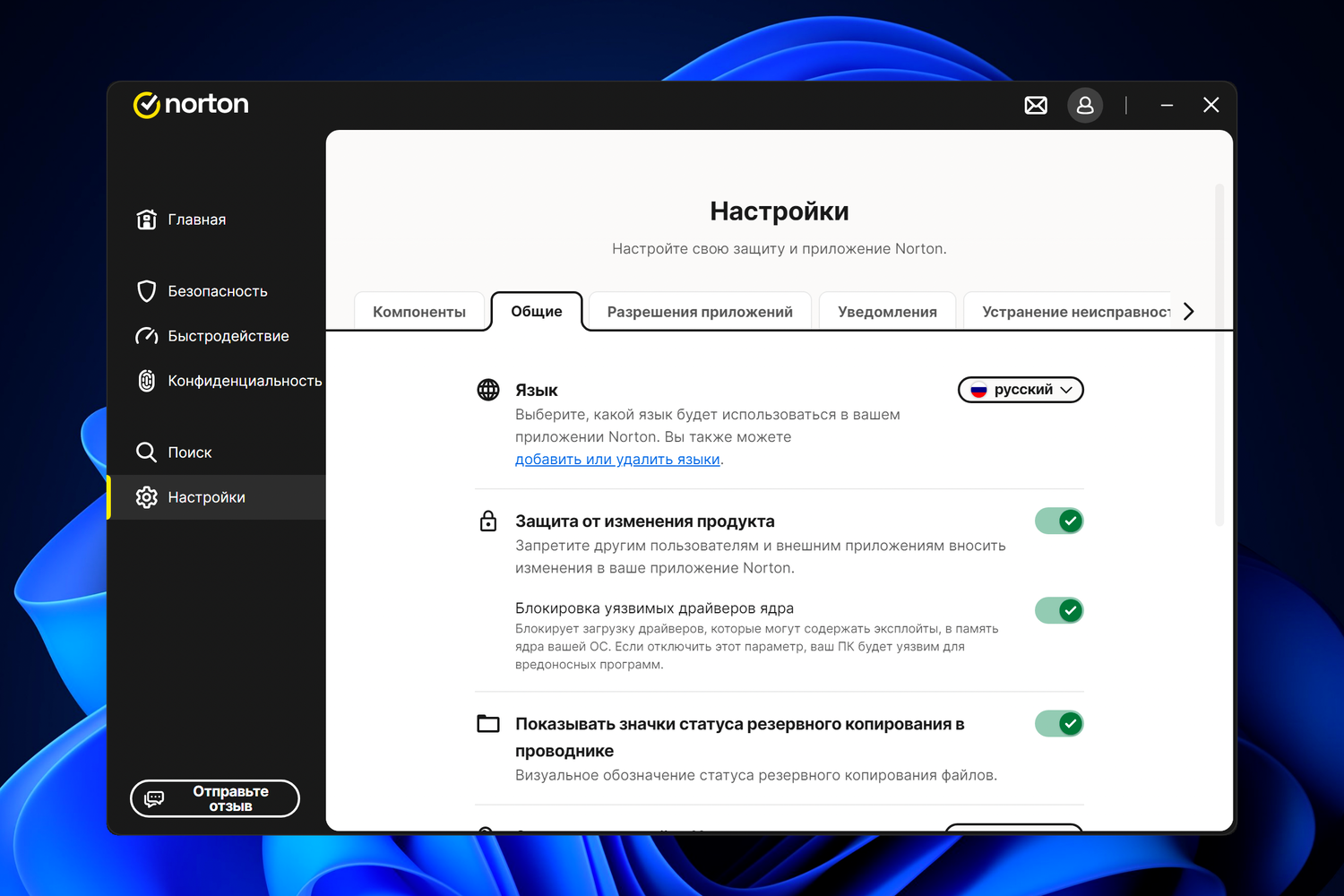
Task: Click the Norton logo
Action: [x=191, y=104]
